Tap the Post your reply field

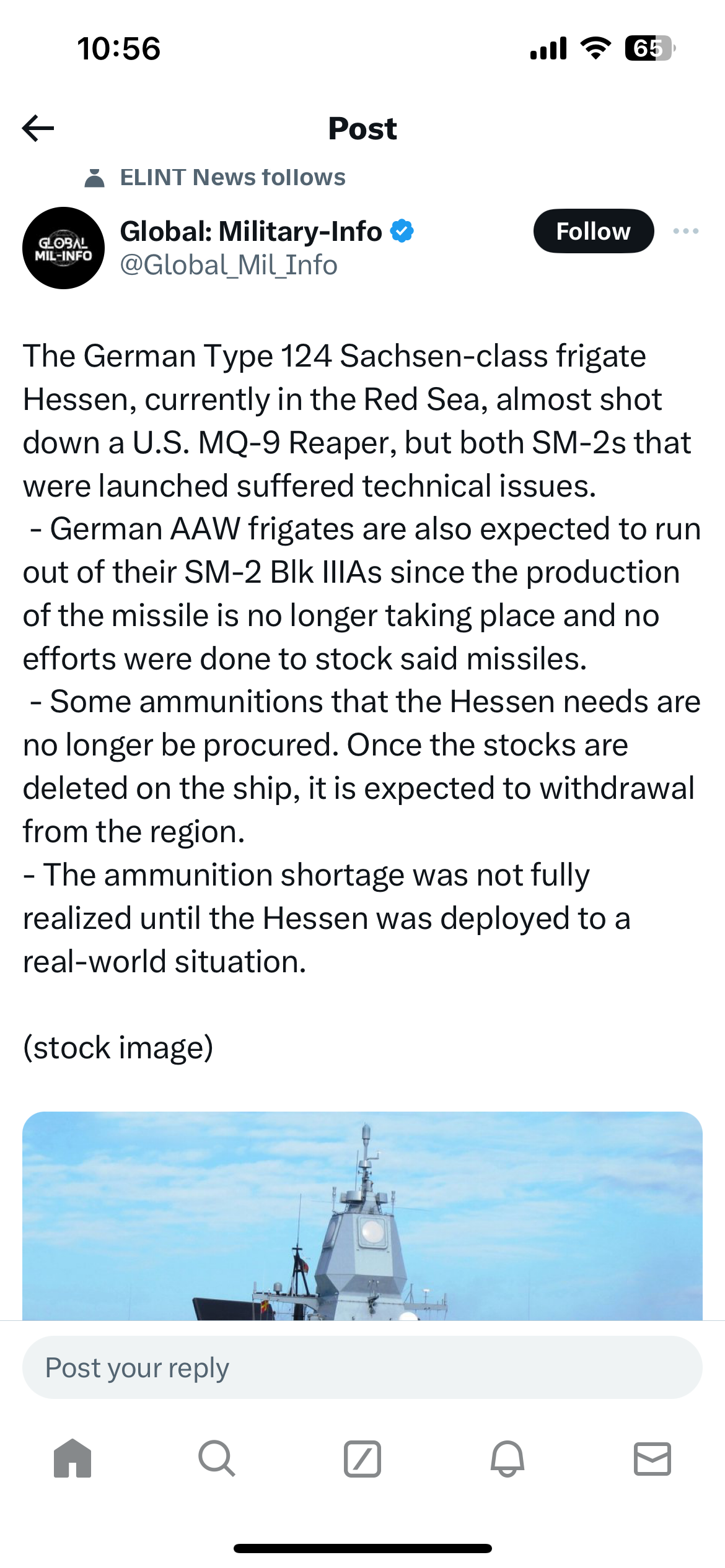pos(362,1367)
